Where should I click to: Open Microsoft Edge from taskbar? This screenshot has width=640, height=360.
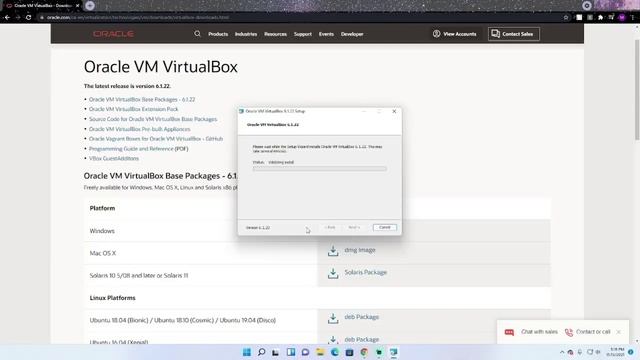point(335,352)
